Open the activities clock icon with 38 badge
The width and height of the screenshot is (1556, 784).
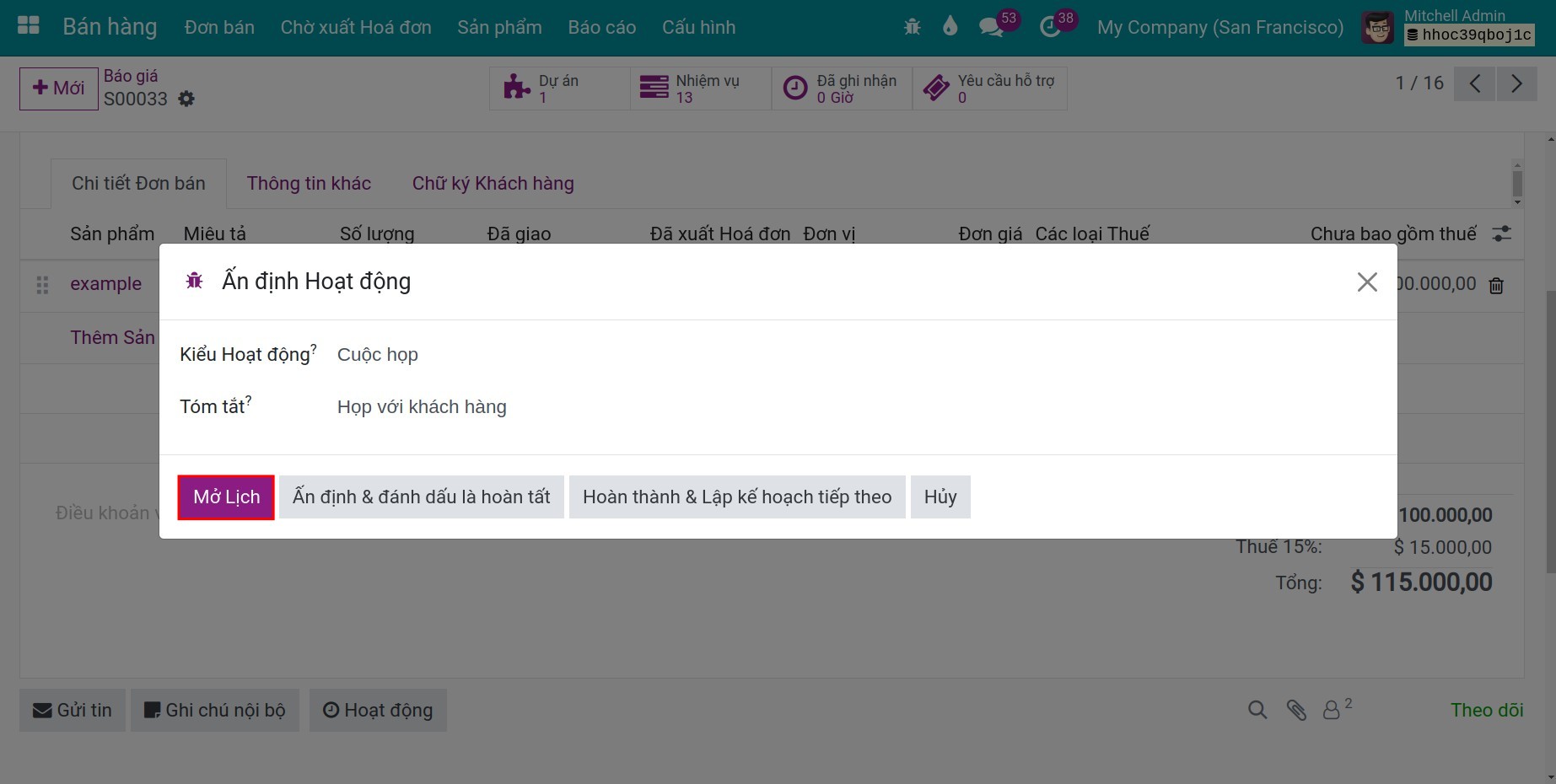point(1050,27)
